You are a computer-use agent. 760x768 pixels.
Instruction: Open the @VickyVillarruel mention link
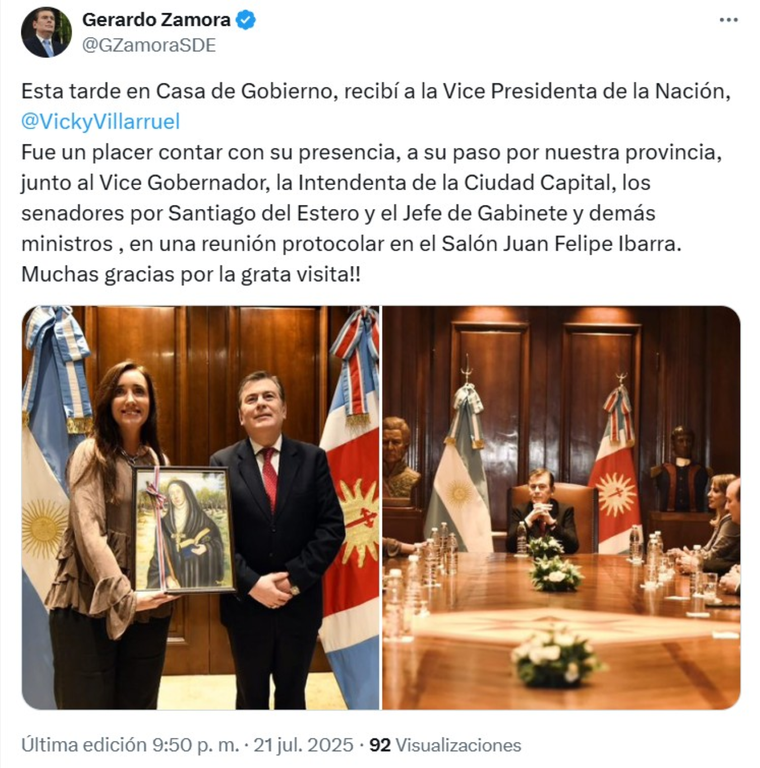(101, 121)
